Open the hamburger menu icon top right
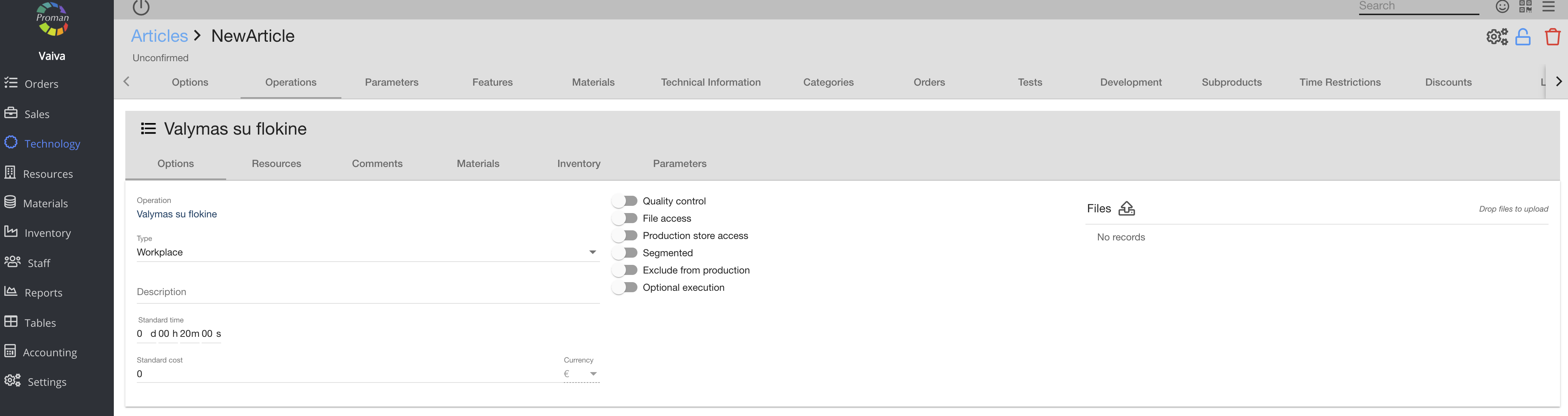This screenshot has width=1568, height=416. 1549,7
